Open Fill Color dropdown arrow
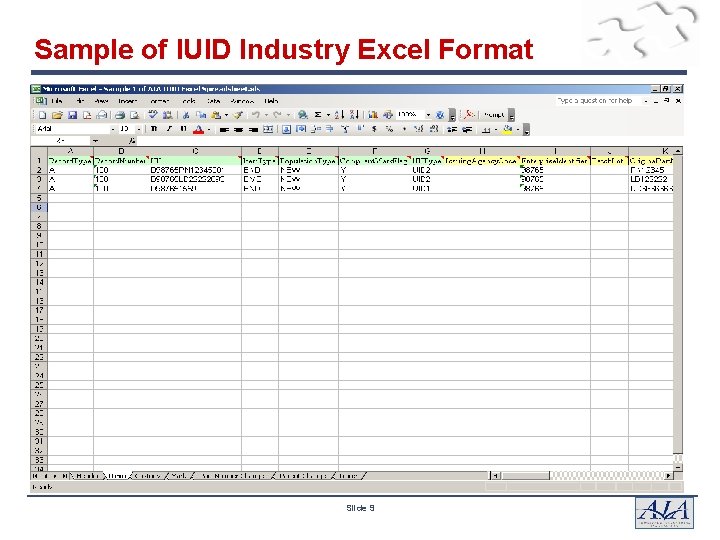720x540 pixels. click(x=518, y=130)
